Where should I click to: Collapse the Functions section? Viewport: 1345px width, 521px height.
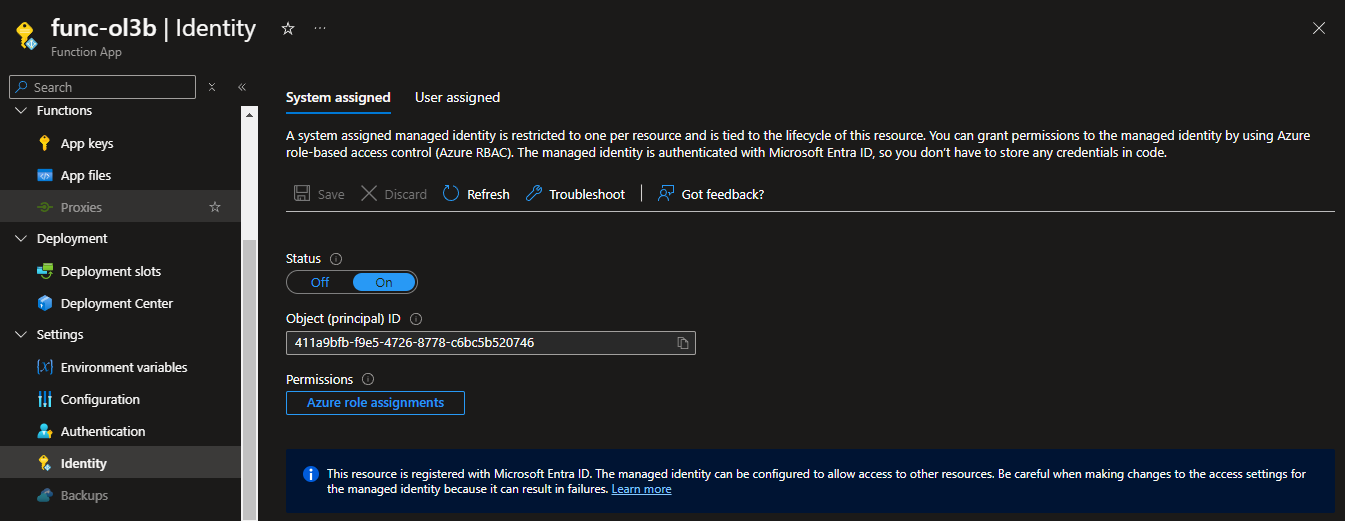[x=21, y=111]
